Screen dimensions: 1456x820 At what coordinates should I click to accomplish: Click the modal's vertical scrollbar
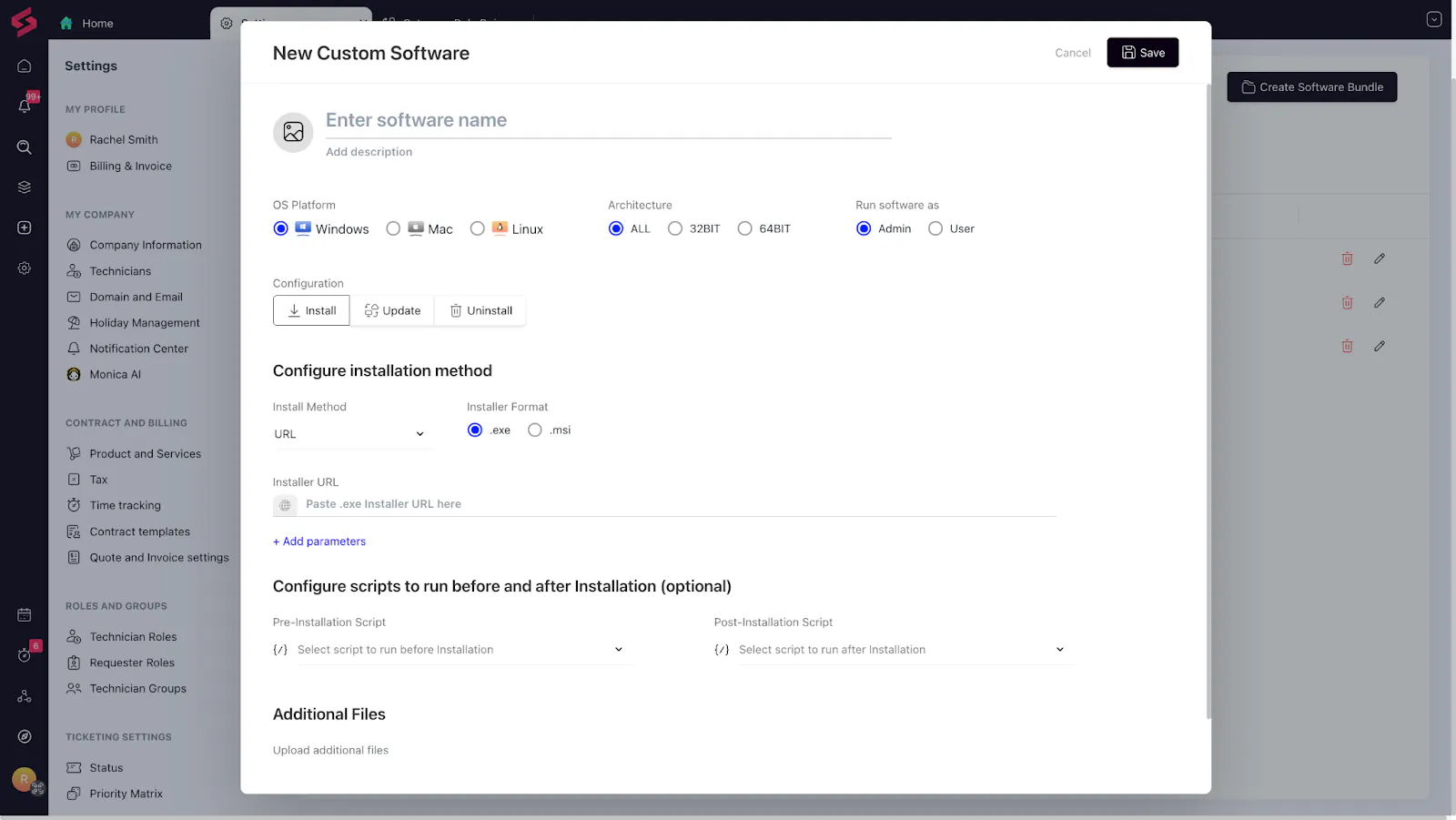[1208, 400]
